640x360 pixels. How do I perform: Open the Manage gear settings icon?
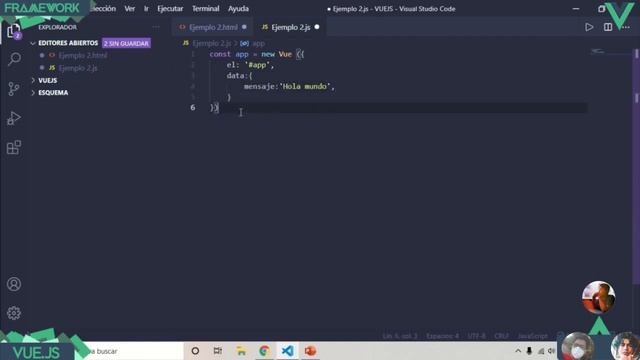14,313
